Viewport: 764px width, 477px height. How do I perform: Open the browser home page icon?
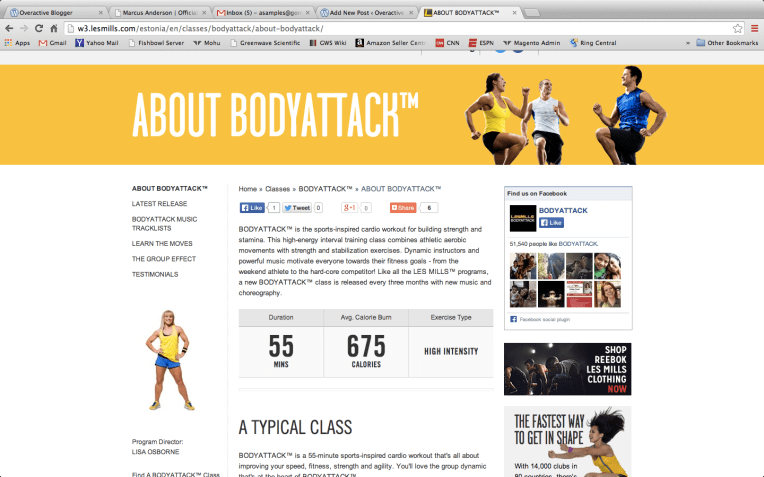(x=54, y=28)
